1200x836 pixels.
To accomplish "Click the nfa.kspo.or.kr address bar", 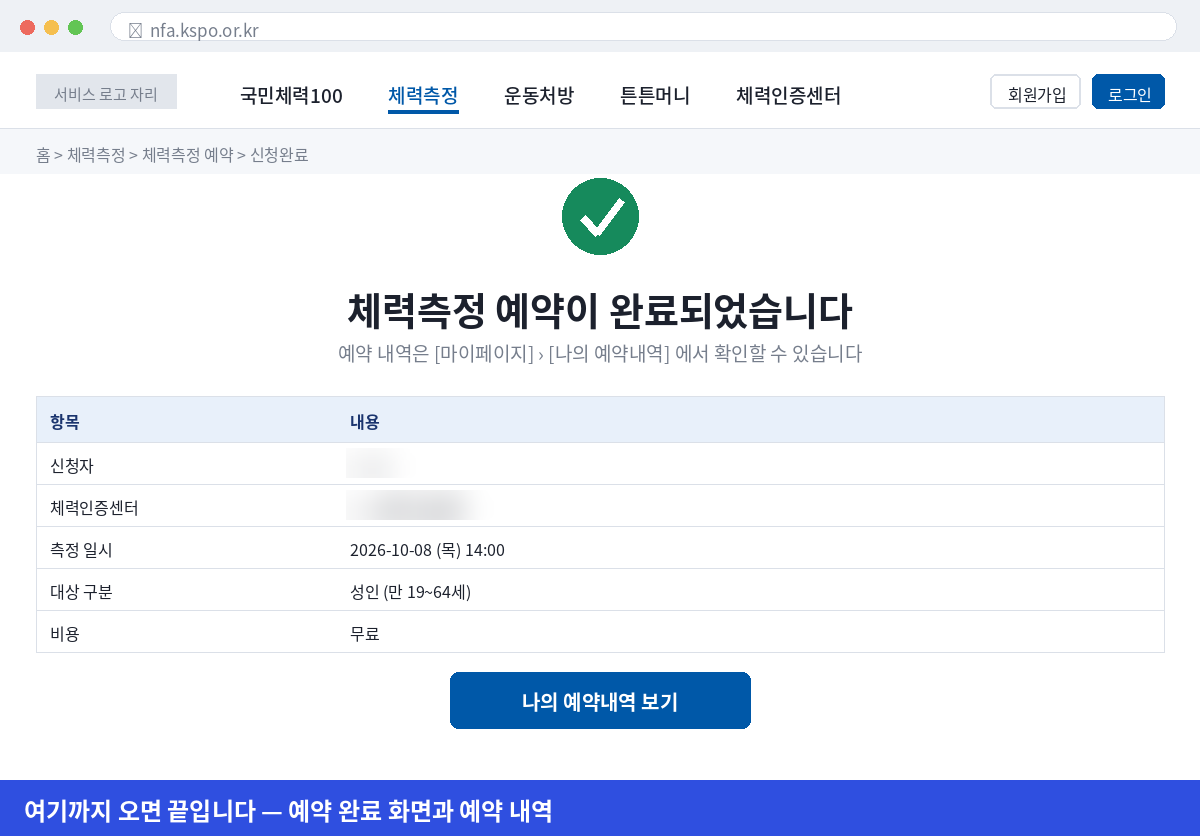I will (643, 27).
